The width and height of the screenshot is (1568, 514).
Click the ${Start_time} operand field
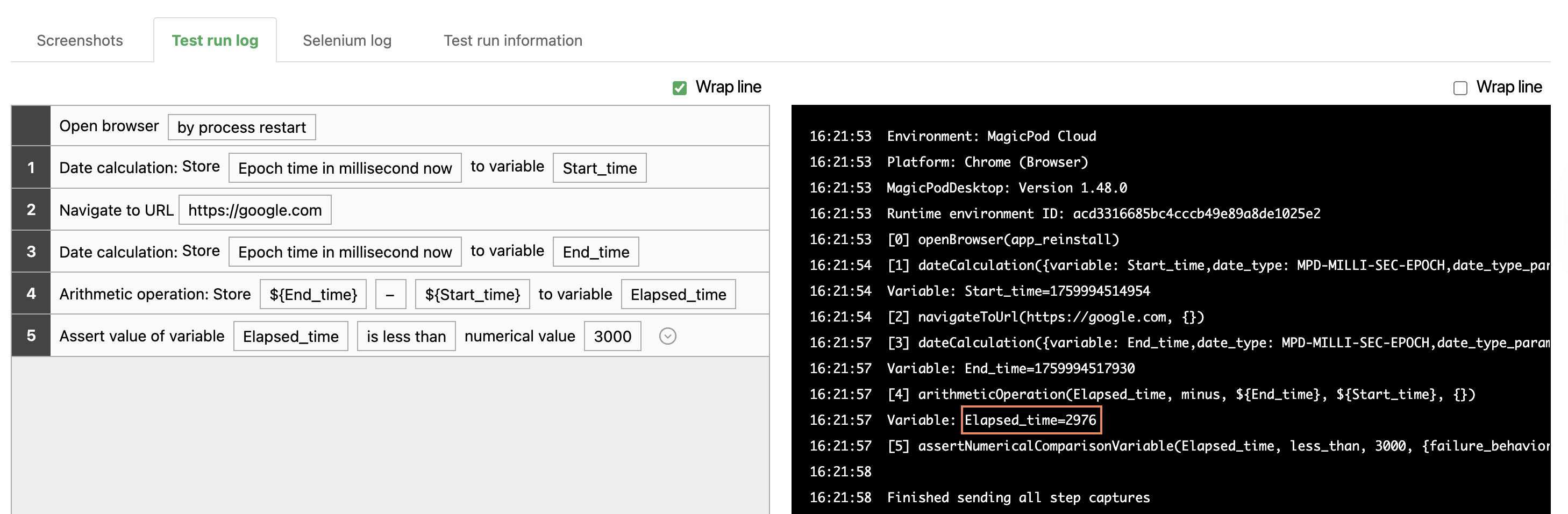click(x=472, y=294)
